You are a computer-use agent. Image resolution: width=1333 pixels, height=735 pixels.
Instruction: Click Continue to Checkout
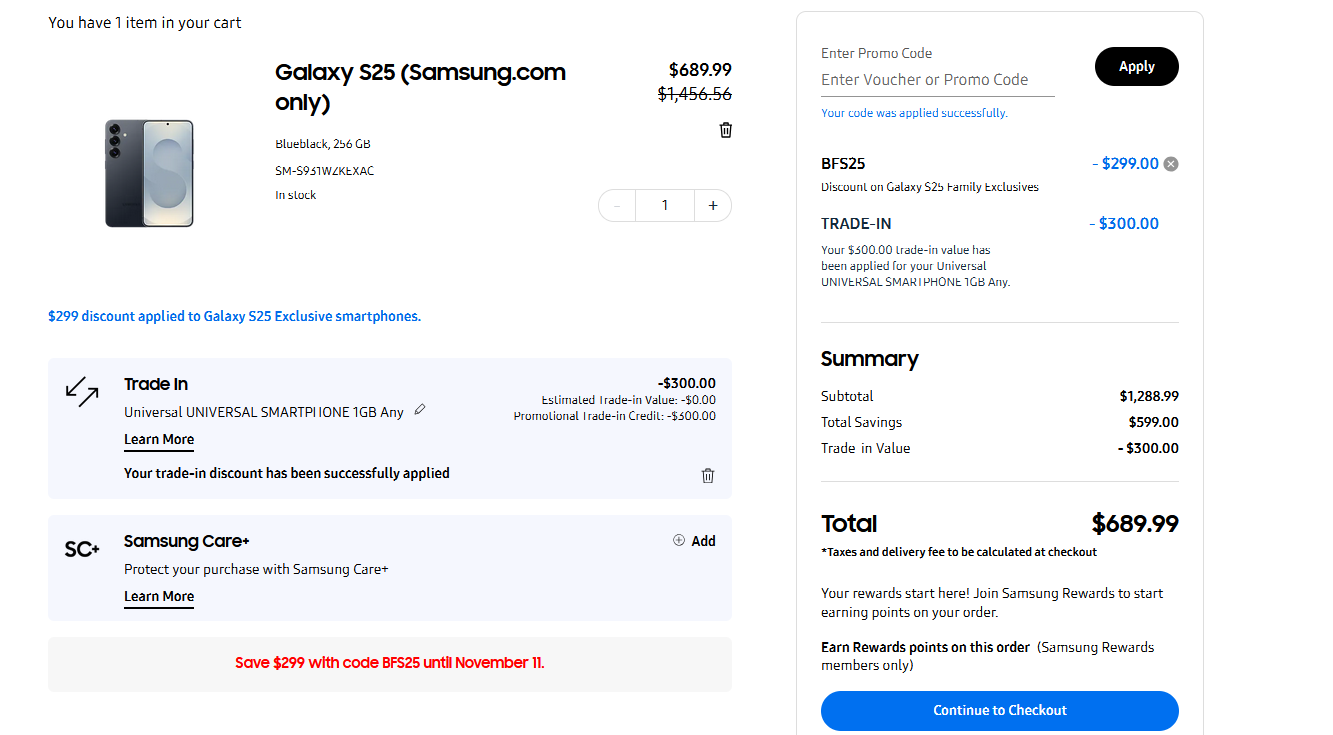(x=999, y=710)
